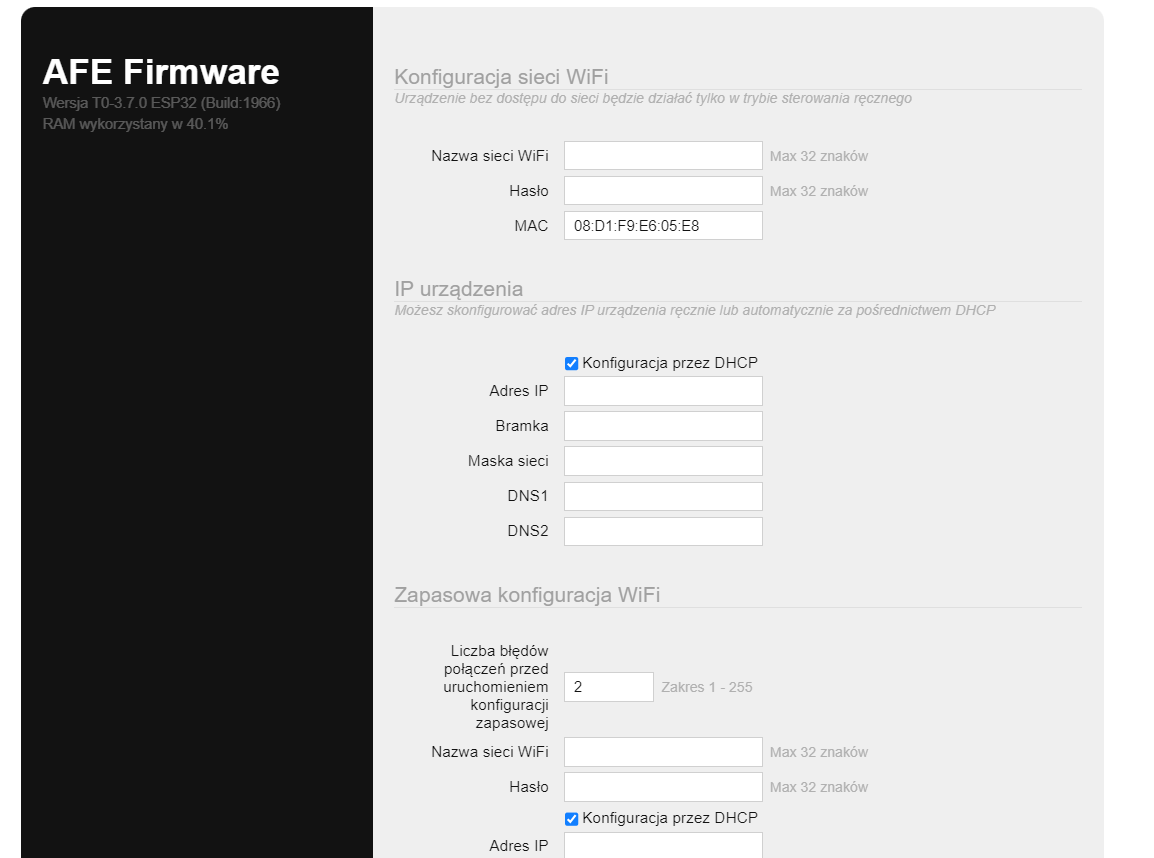Click the primary Hasło password field
1154x858 pixels.
pyautogui.click(x=663, y=191)
